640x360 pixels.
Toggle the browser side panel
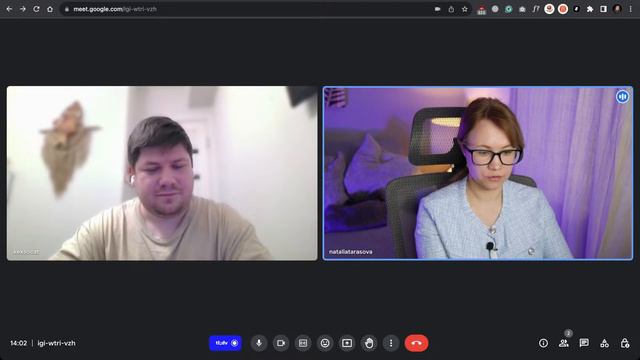pos(603,9)
